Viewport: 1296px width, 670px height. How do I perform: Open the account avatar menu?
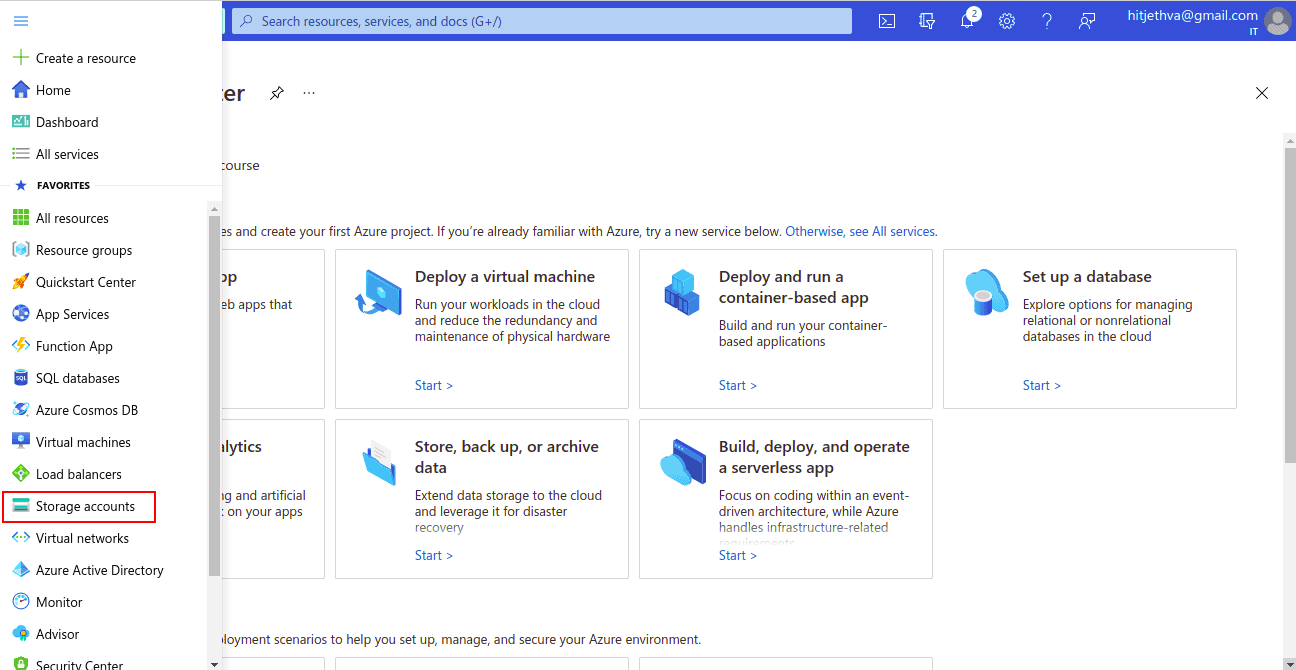pos(1277,20)
